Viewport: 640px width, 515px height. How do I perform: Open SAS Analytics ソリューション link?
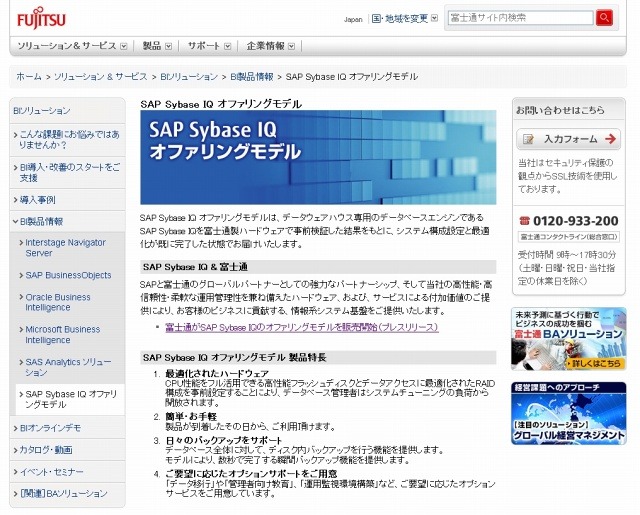click(x=68, y=367)
